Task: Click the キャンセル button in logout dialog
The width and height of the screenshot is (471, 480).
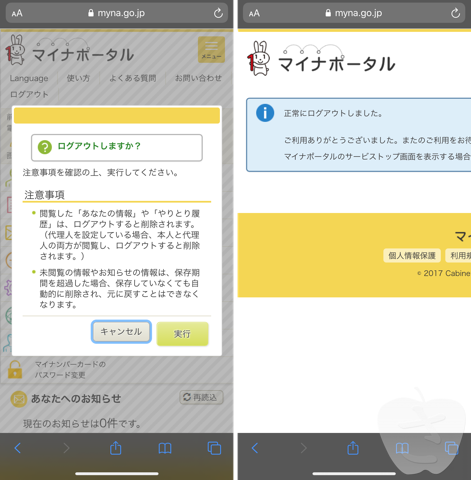Action: tap(121, 332)
